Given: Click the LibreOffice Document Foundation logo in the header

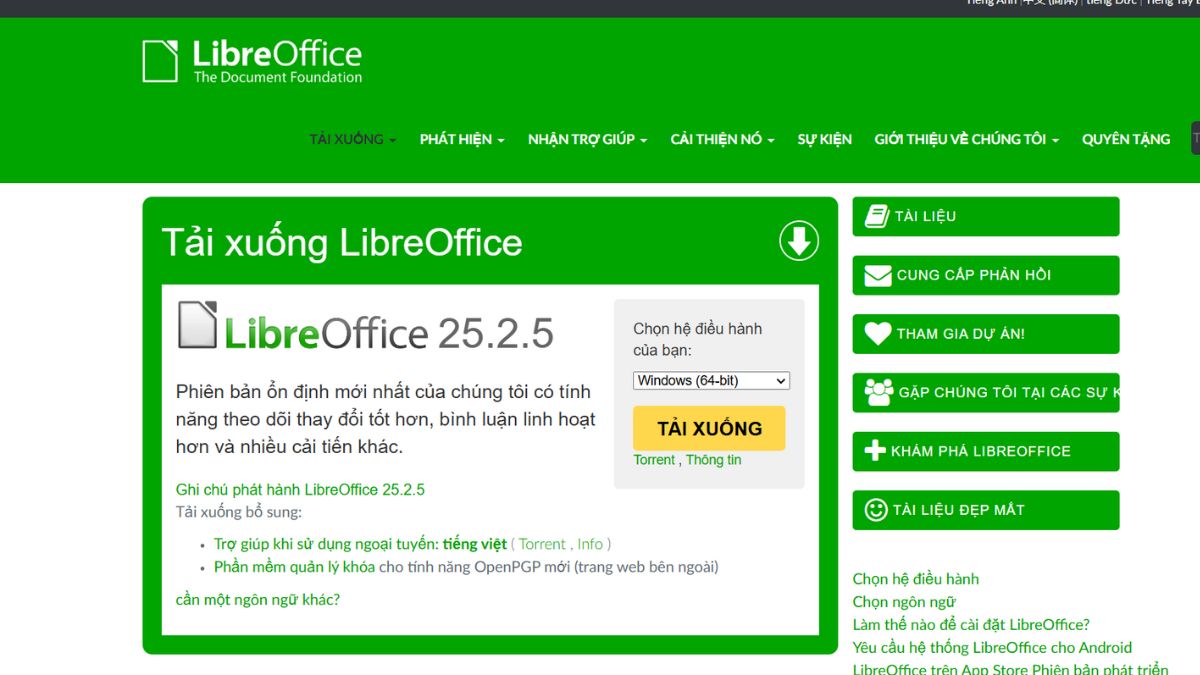Looking at the screenshot, I should (252, 61).
